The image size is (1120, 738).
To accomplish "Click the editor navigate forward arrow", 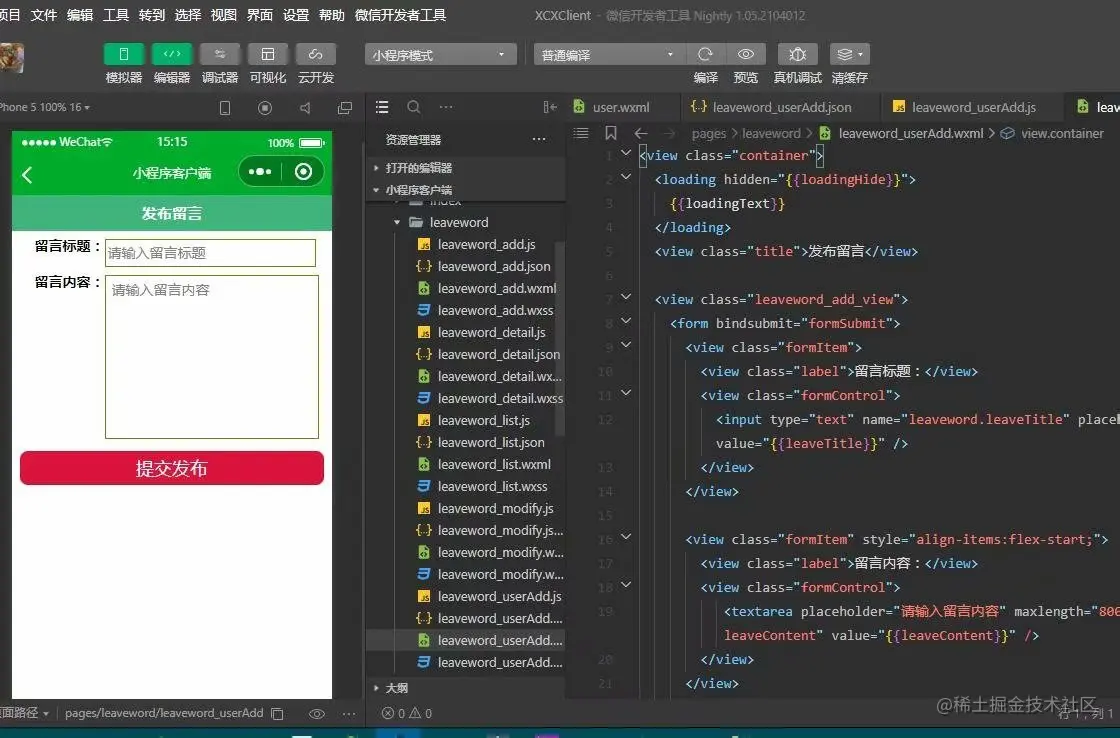I will (669, 133).
